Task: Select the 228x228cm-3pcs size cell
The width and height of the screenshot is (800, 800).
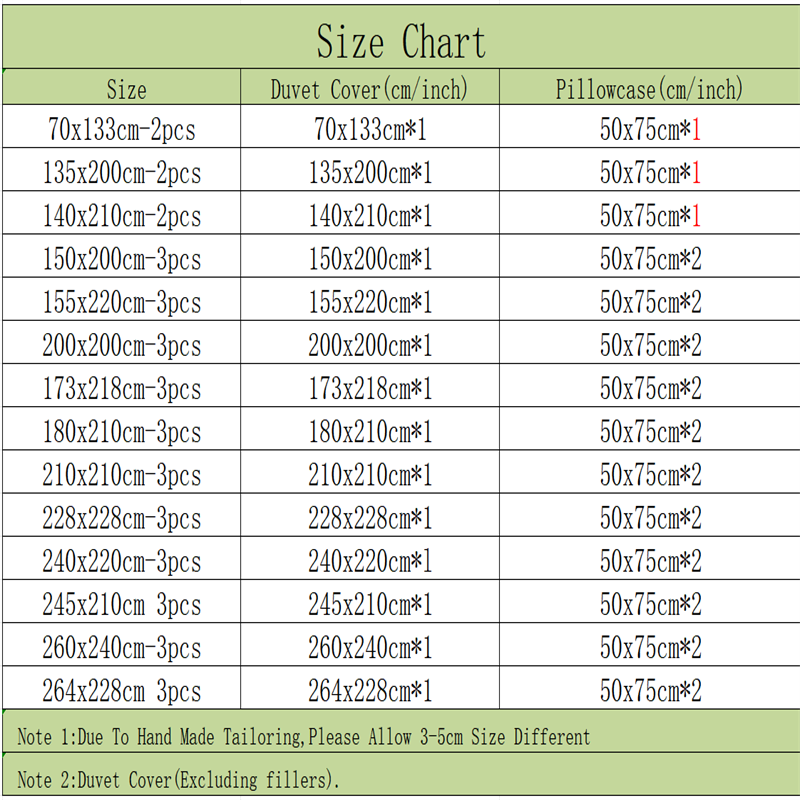Action: 121,518
